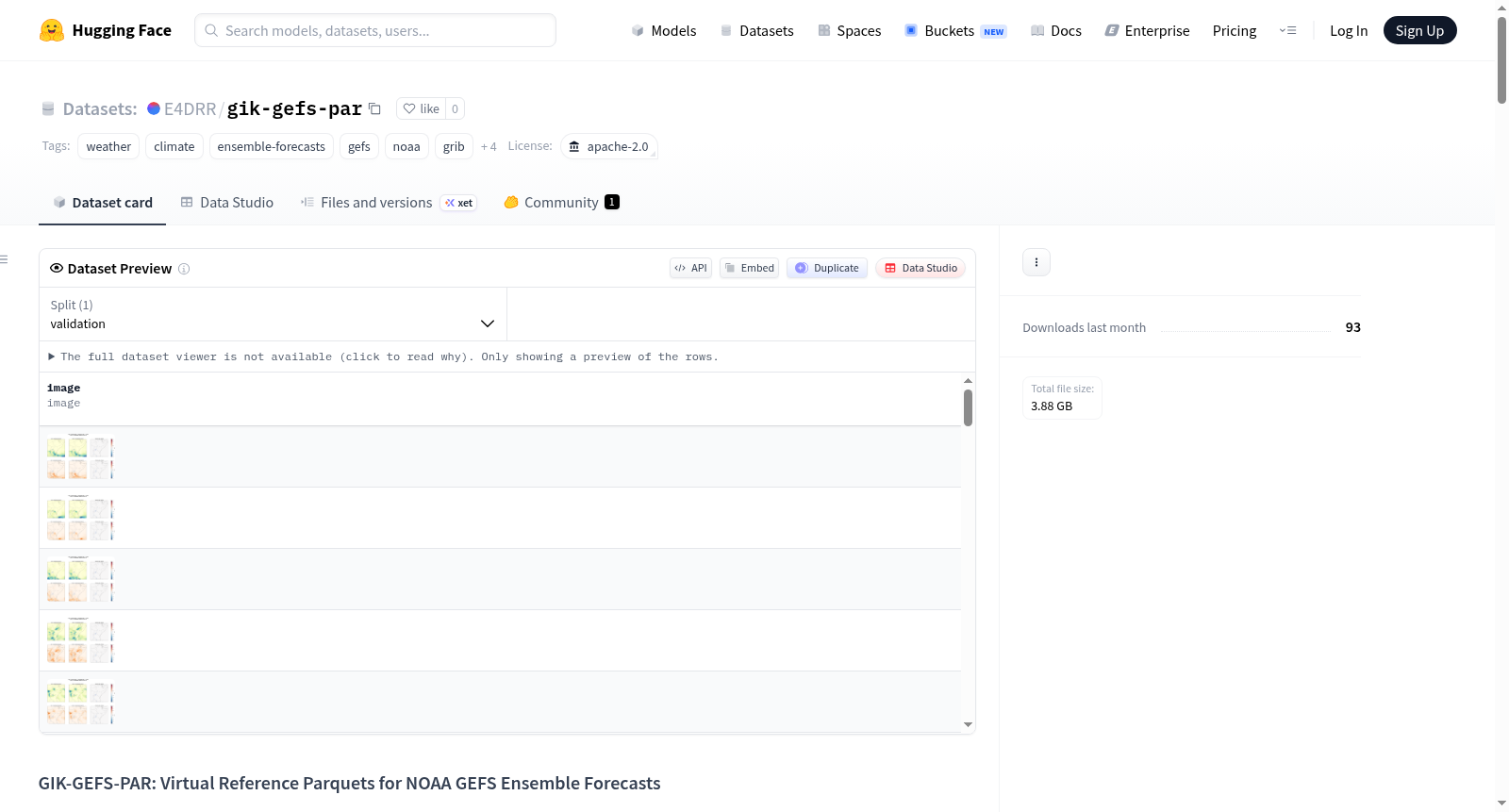Screen dimensions: 1509x812
Task: Open the second row image thumbnail
Action: 80,518
